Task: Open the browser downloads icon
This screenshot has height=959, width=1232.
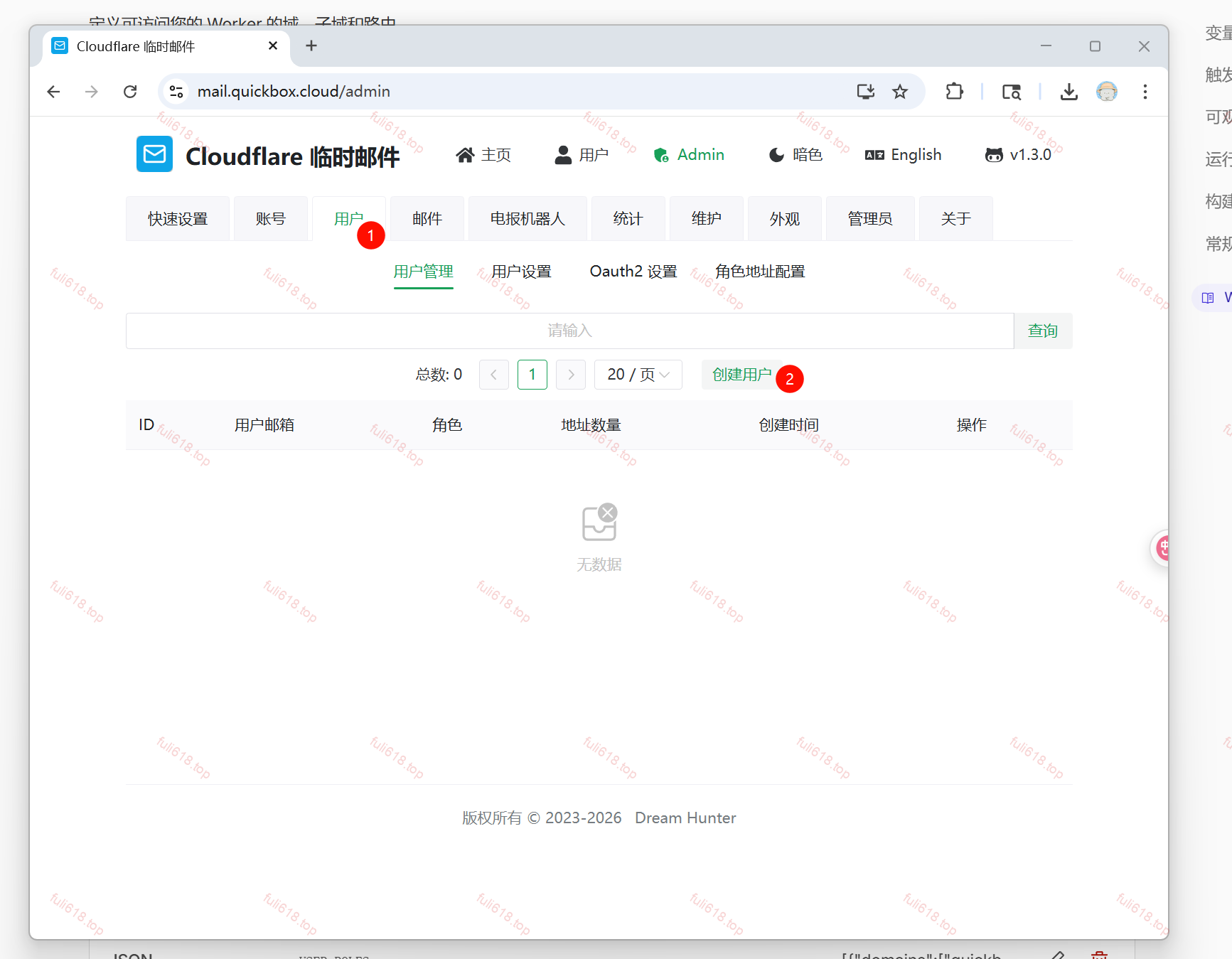Action: [x=1068, y=92]
